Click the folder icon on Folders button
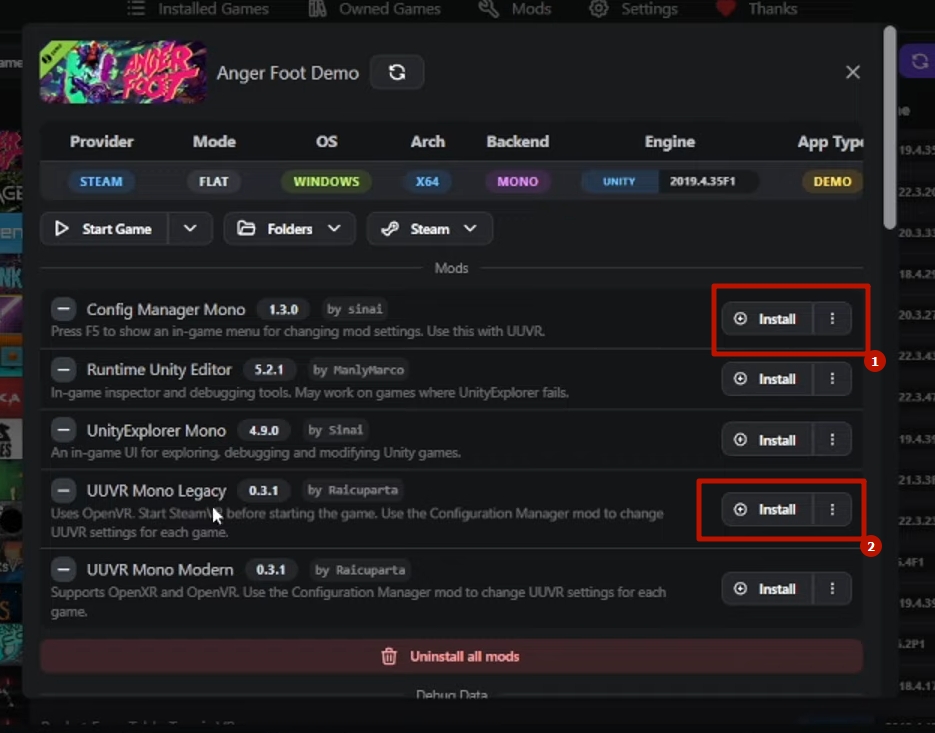Image resolution: width=935 pixels, height=733 pixels. [246, 228]
